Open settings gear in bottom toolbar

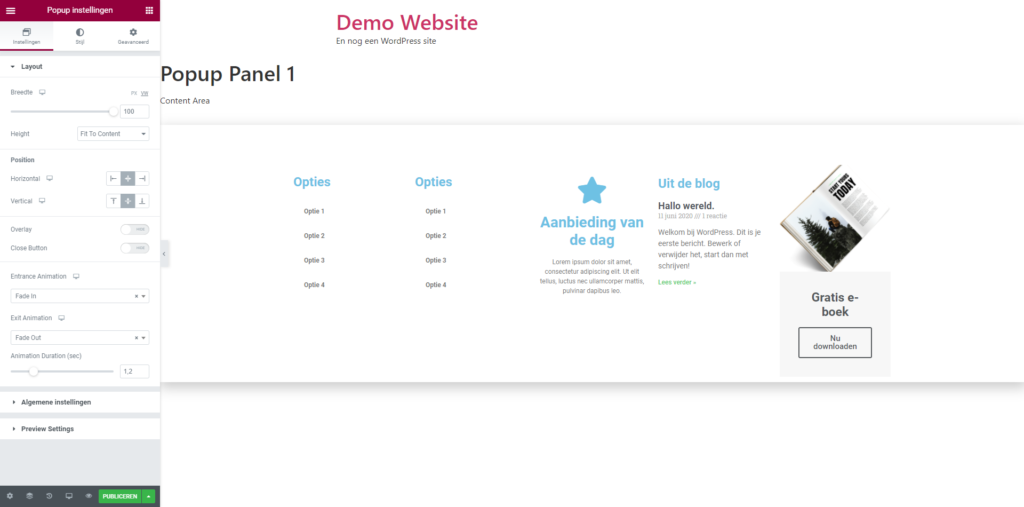coord(10,496)
